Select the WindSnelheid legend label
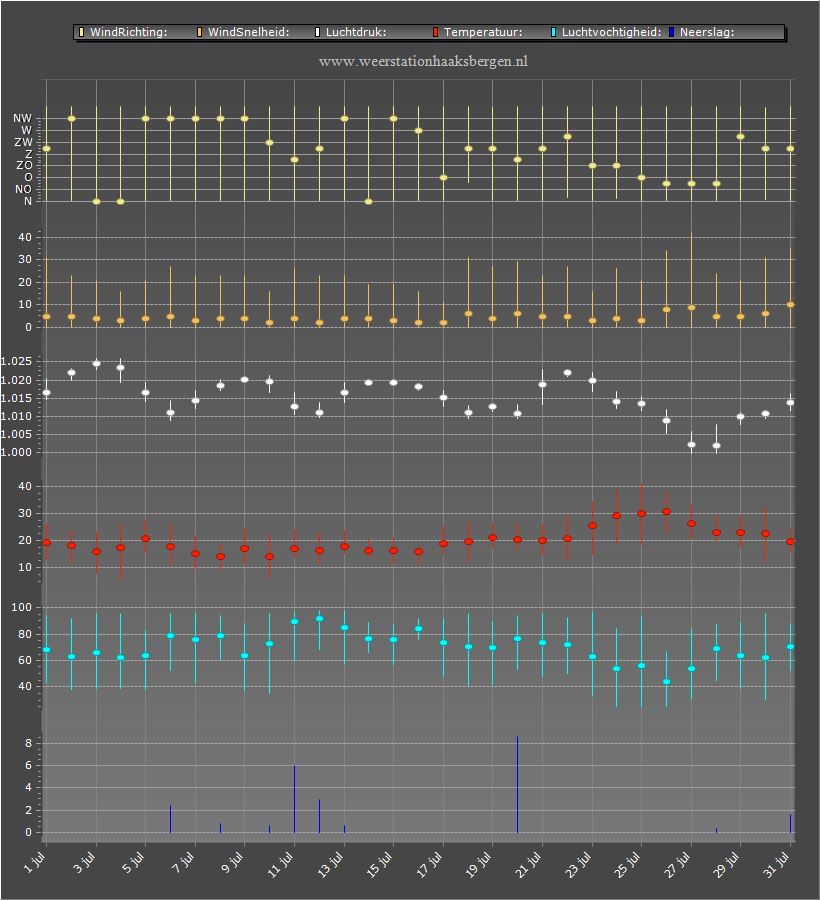This screenshot has width=820, height=900. click(x=248, y=32)
